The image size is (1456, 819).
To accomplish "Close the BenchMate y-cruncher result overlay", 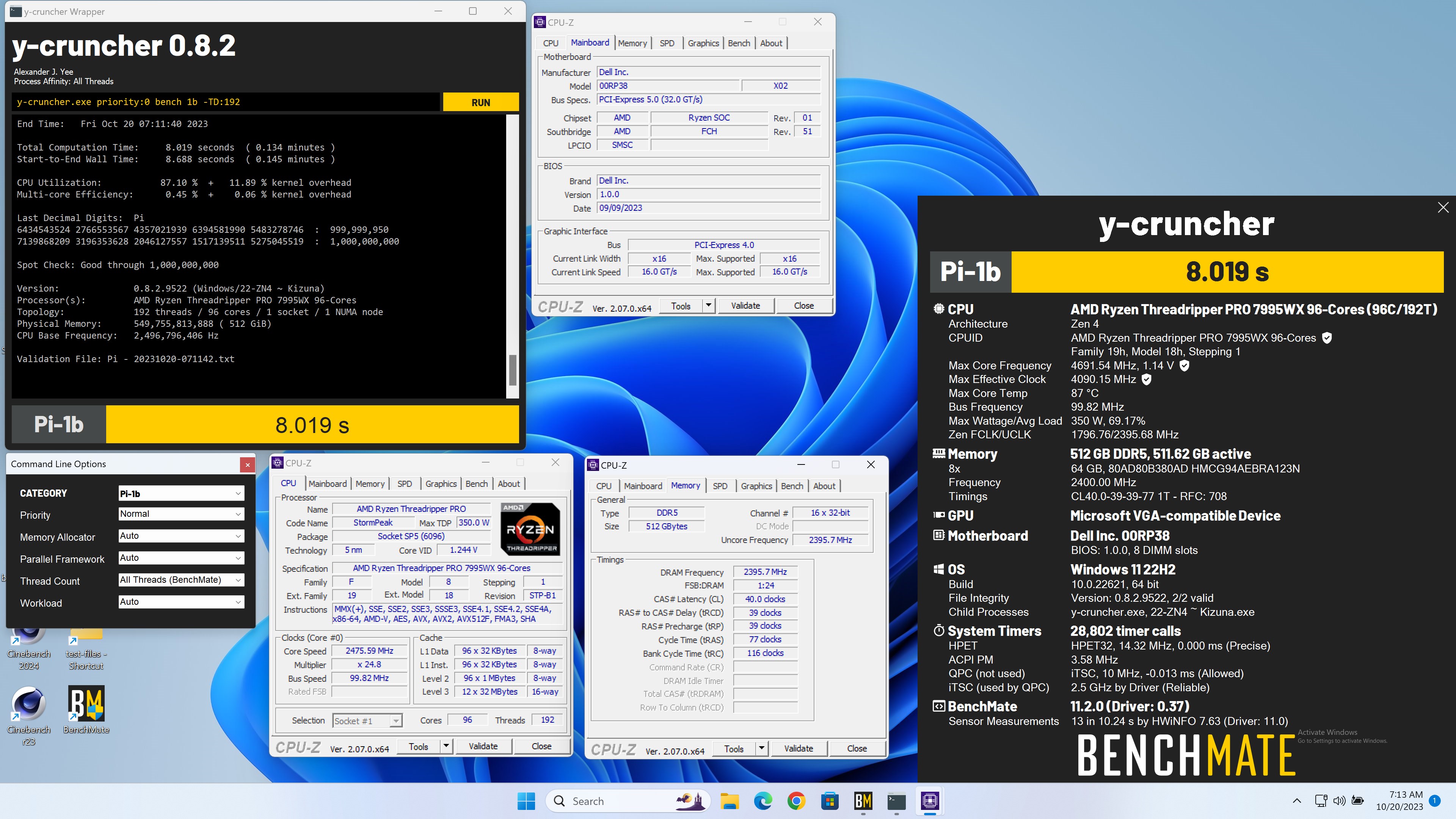I will [x=1443, y=207].
